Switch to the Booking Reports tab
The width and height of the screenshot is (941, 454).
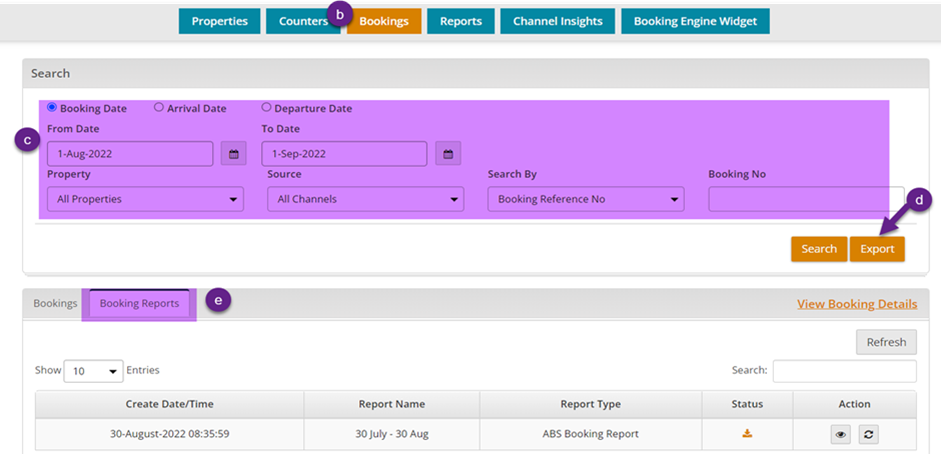tap(139, 303)
